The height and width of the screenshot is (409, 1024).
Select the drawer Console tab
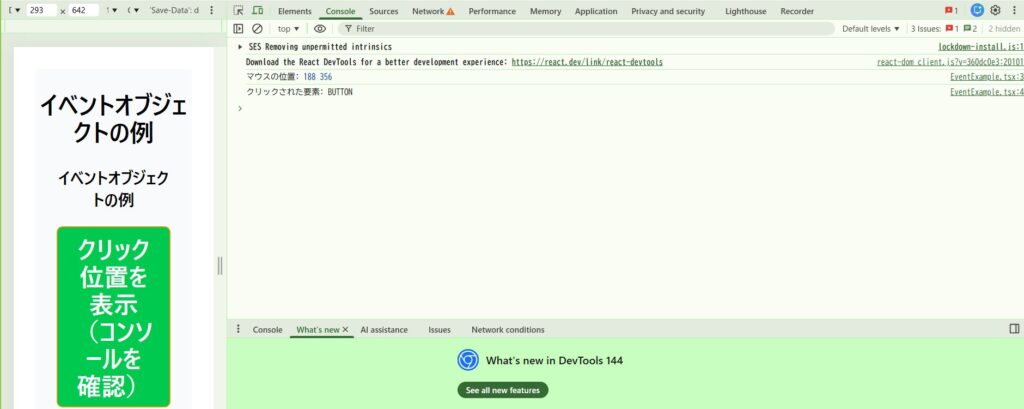[x=268, y=330]
